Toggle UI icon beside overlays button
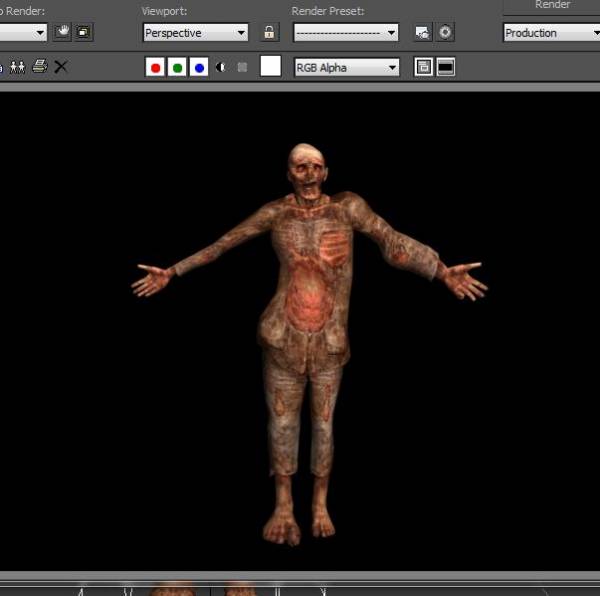This screenshot has width=600, height=596. coord(445,67)
